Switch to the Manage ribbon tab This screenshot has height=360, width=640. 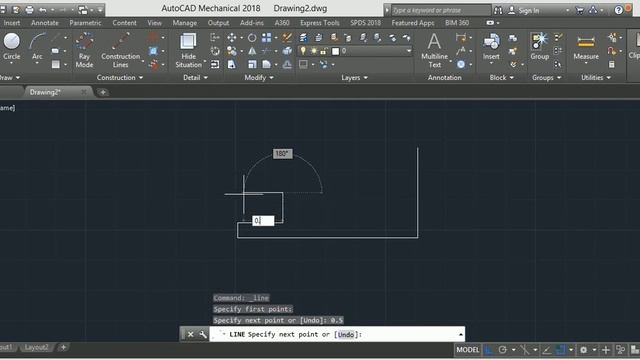coord(184,23)
